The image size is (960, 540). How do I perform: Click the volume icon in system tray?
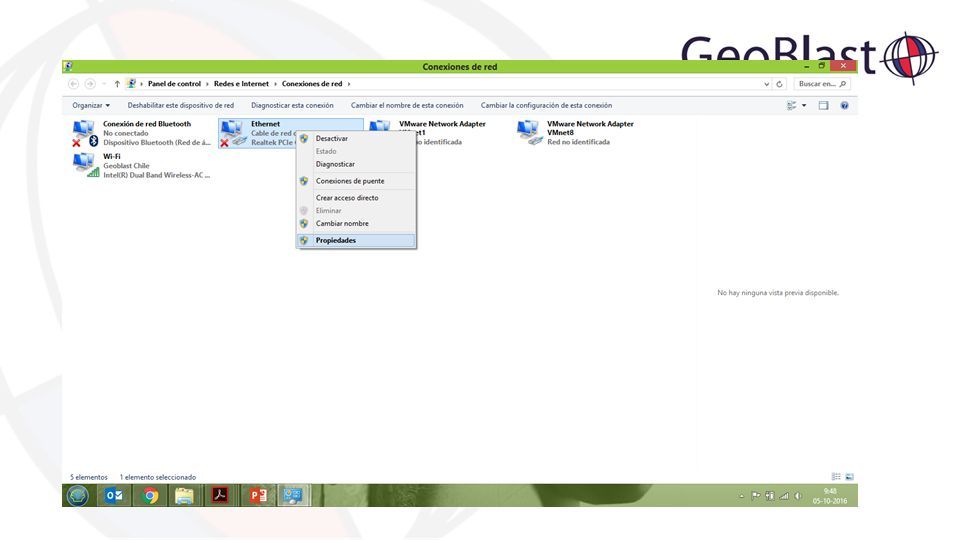[798, 496]
